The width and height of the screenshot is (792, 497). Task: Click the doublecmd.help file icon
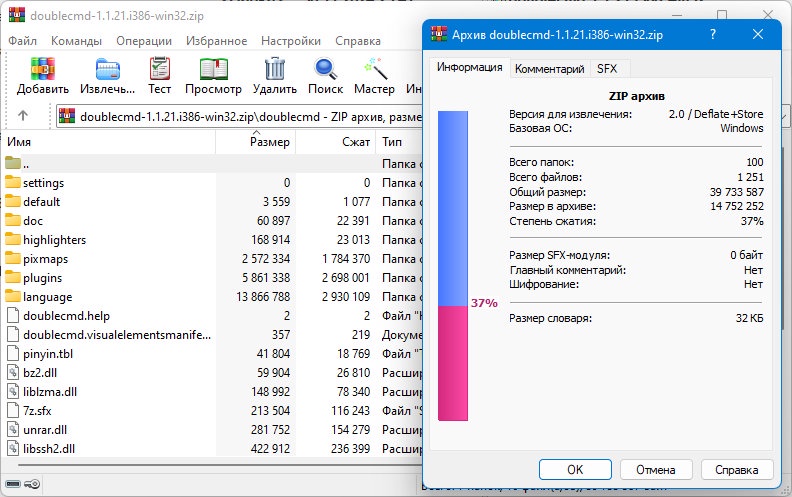tap(13, 316)
